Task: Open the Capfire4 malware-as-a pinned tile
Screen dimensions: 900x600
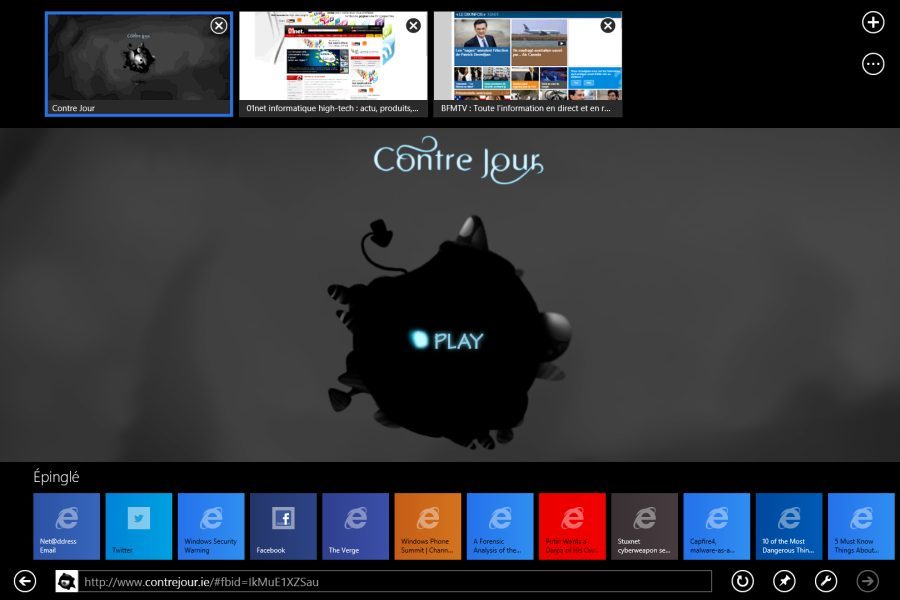Action: (x=717, y=526)
